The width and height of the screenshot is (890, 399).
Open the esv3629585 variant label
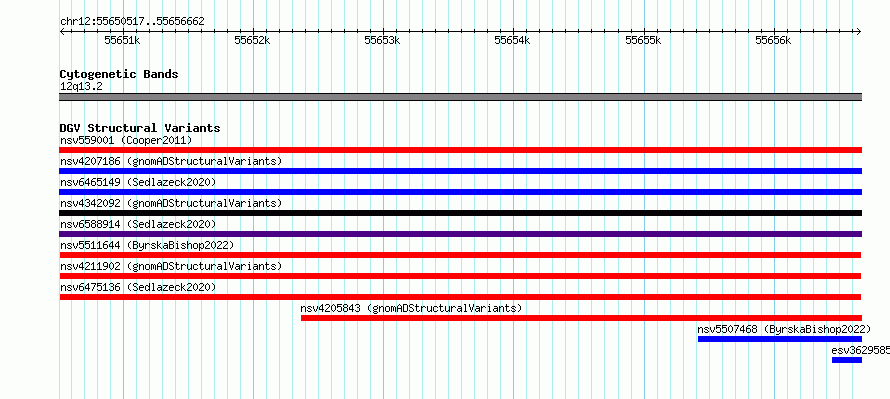[860, 350]
